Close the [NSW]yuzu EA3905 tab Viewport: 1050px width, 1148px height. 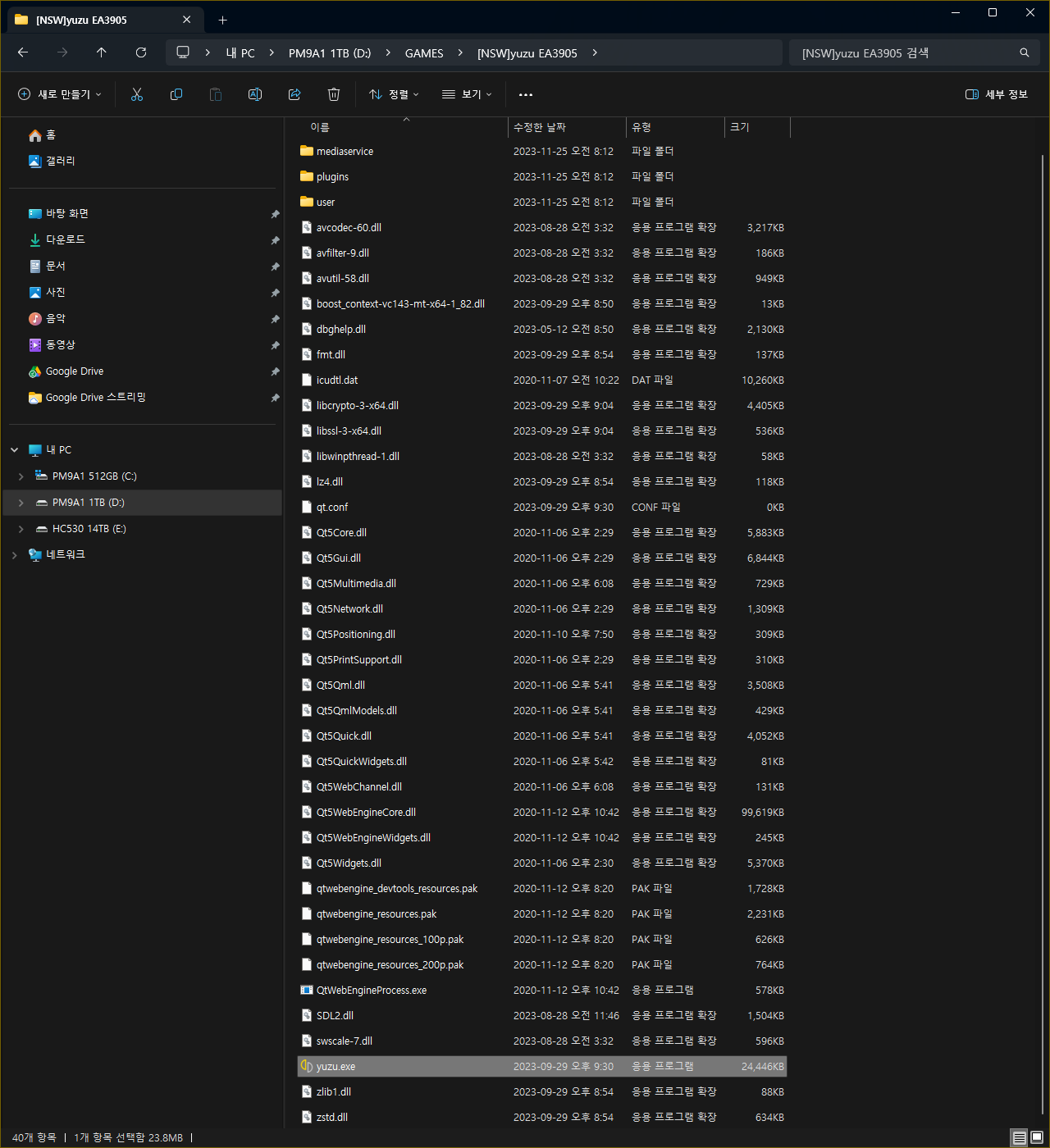point(187,20)
